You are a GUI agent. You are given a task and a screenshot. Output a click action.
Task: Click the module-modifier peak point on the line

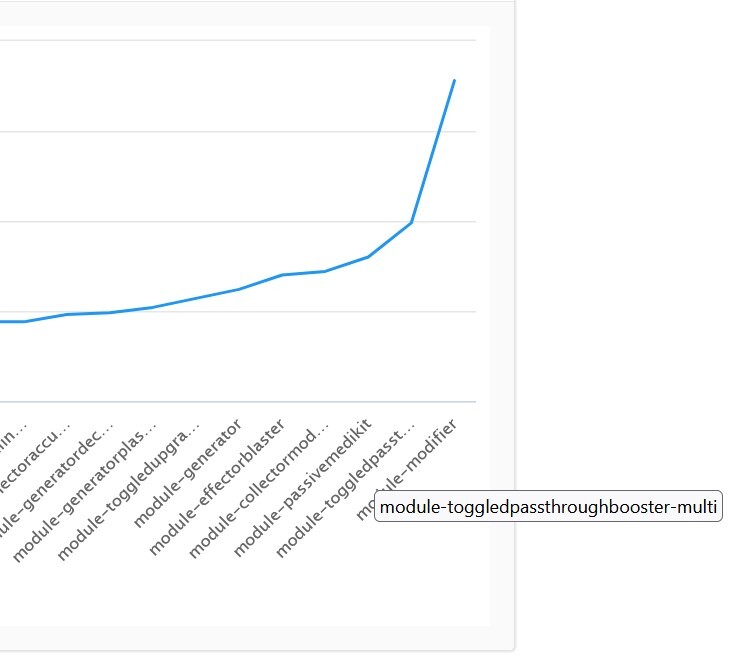click(x=454, y=80)
